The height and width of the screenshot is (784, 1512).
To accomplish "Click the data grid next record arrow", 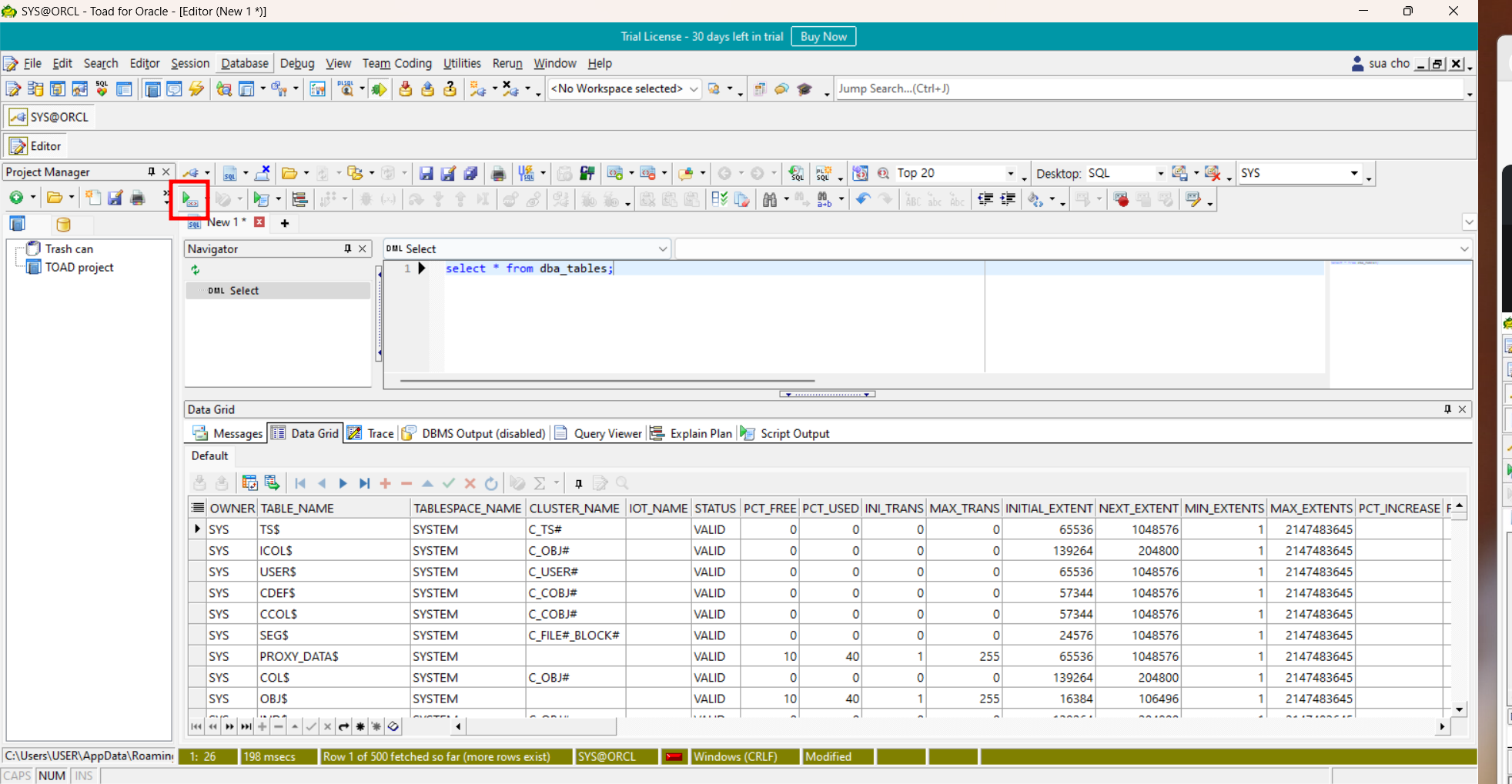I will (343, 483).
